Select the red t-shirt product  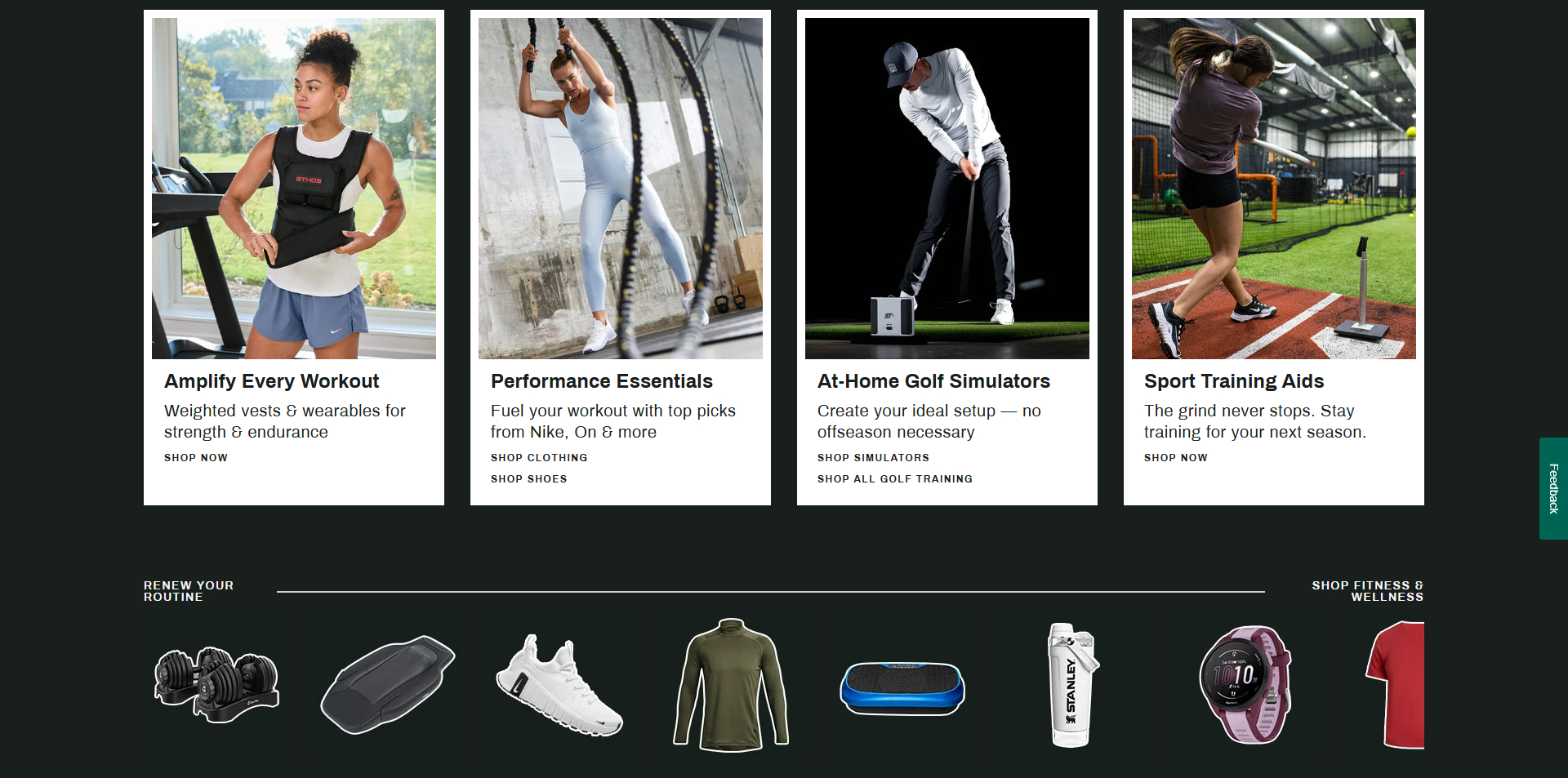point(1395,685)
